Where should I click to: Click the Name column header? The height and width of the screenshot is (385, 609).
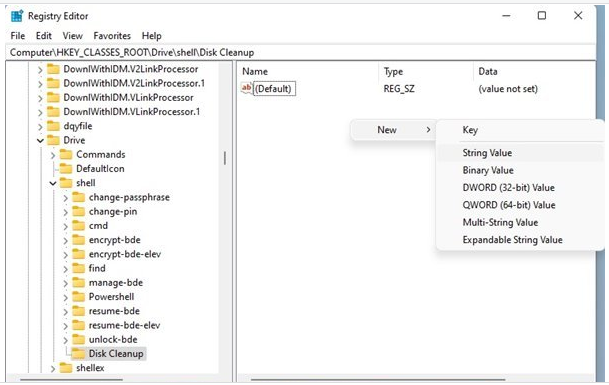[255, 71]
